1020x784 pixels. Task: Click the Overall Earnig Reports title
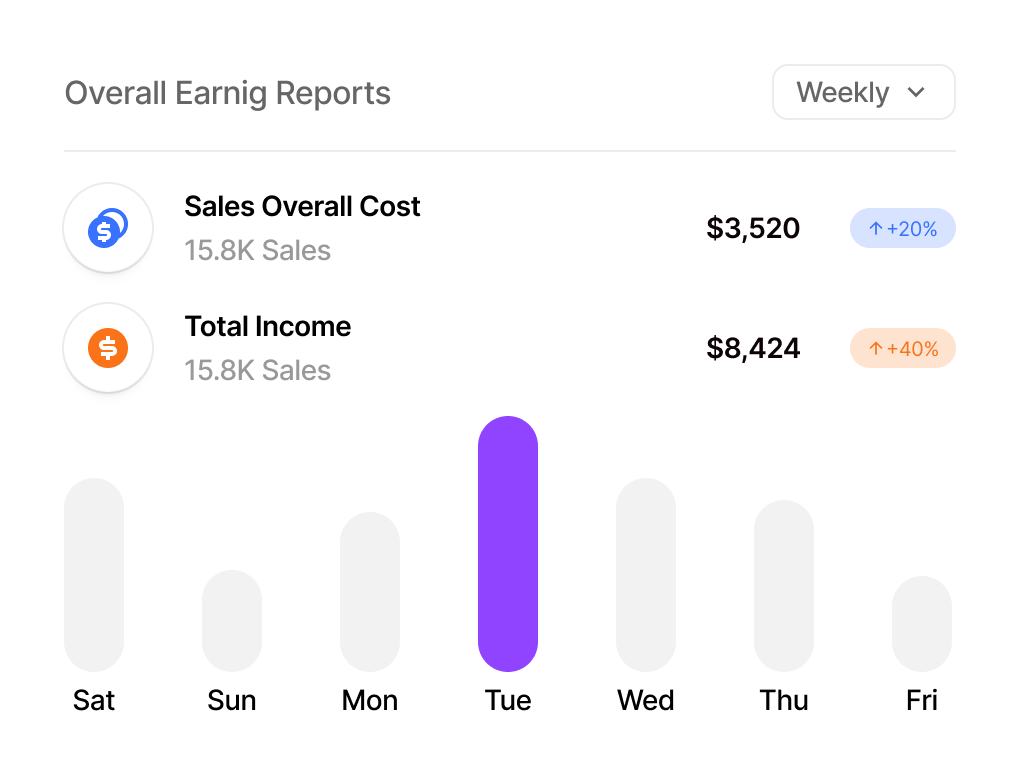pyautogui.click(x=227, y=92)
